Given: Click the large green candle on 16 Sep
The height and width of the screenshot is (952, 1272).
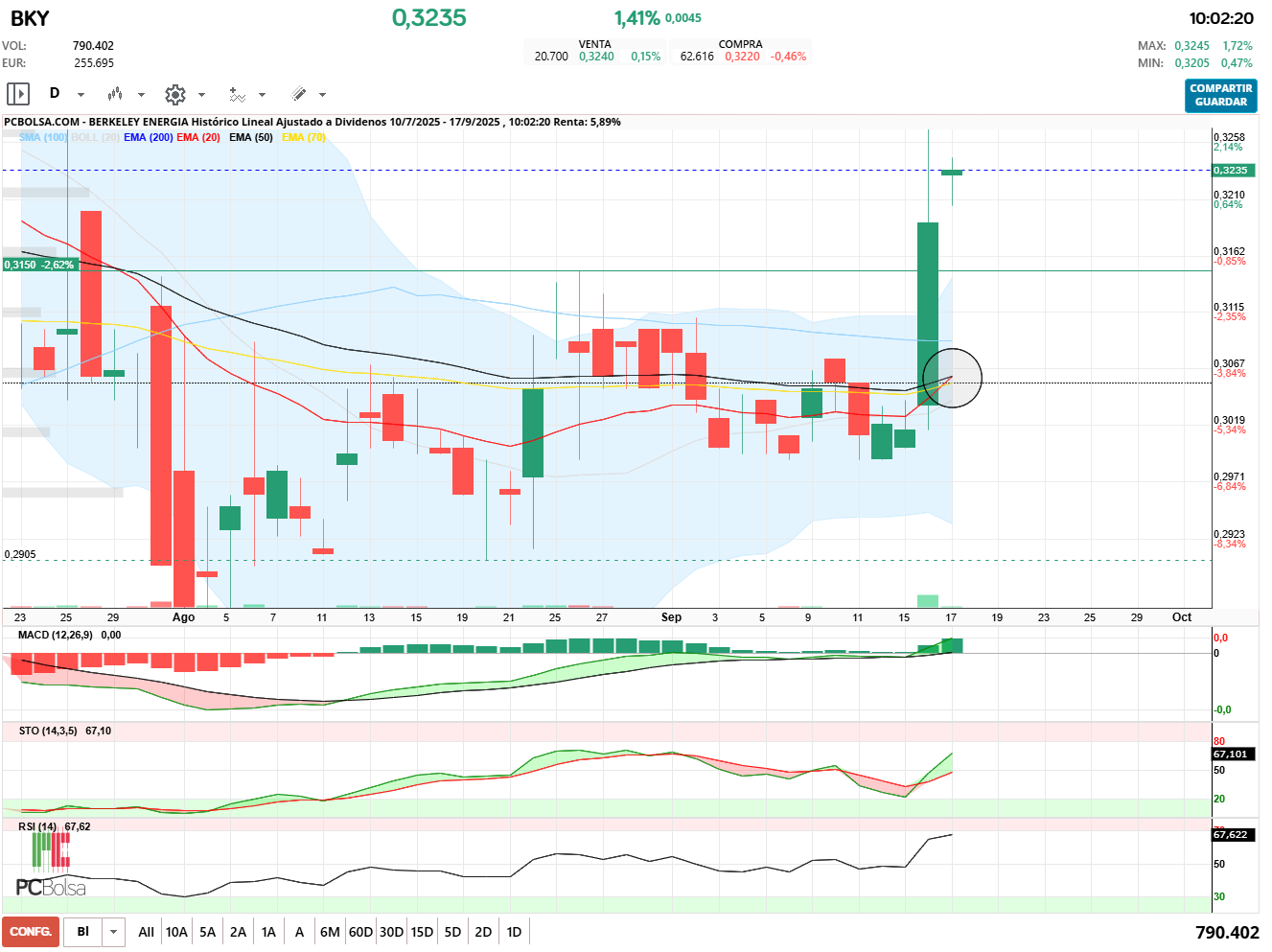Looking at the screenshot, I should coord(928,313).
